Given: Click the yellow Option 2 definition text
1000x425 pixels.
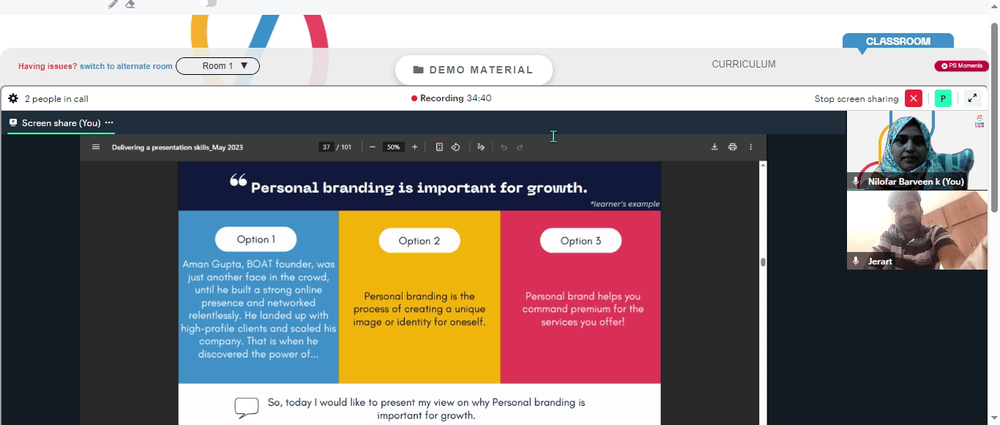Looking at the screenshot, I should pyautogui.click(x=419, y=309).
